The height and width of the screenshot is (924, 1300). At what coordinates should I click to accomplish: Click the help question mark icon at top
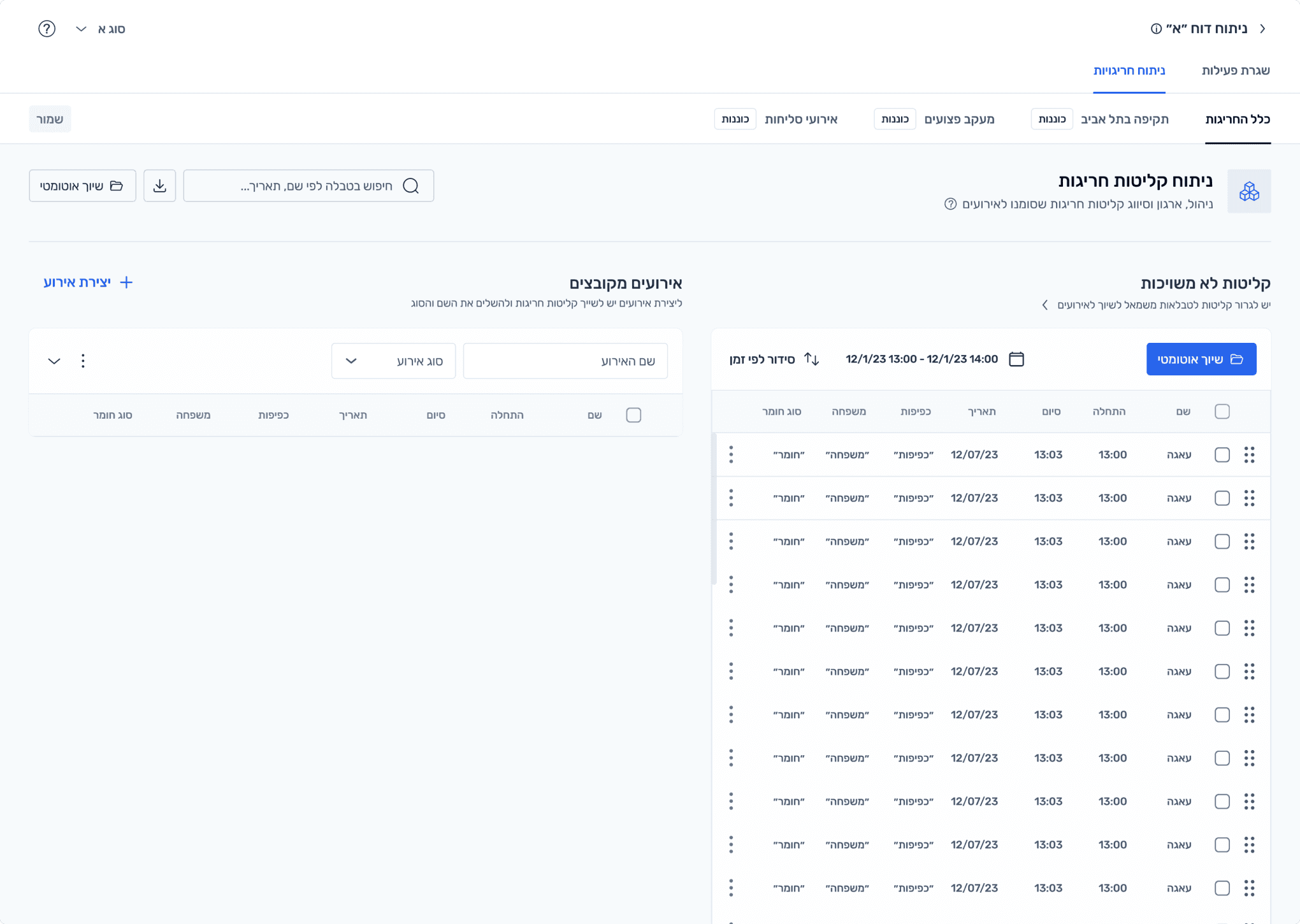[47, 29]
